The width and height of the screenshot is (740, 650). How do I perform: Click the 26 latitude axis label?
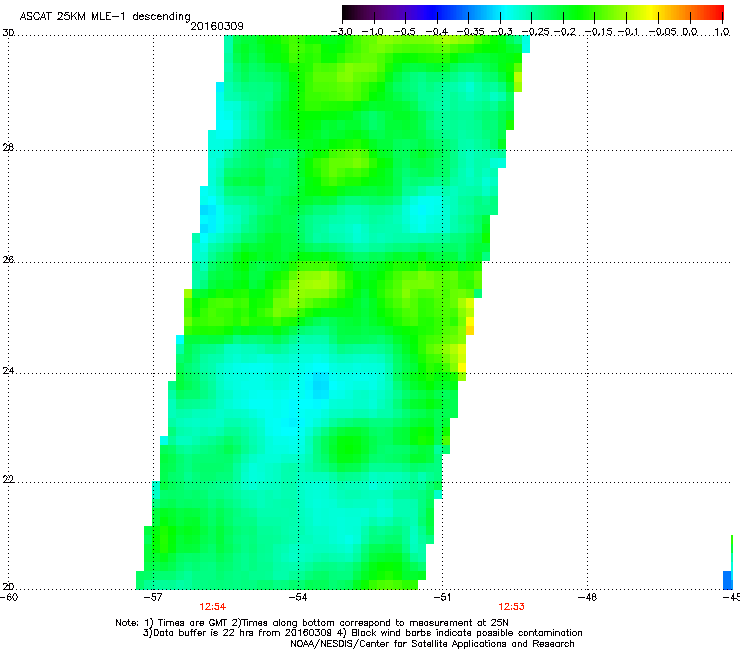tap(8, 260)
